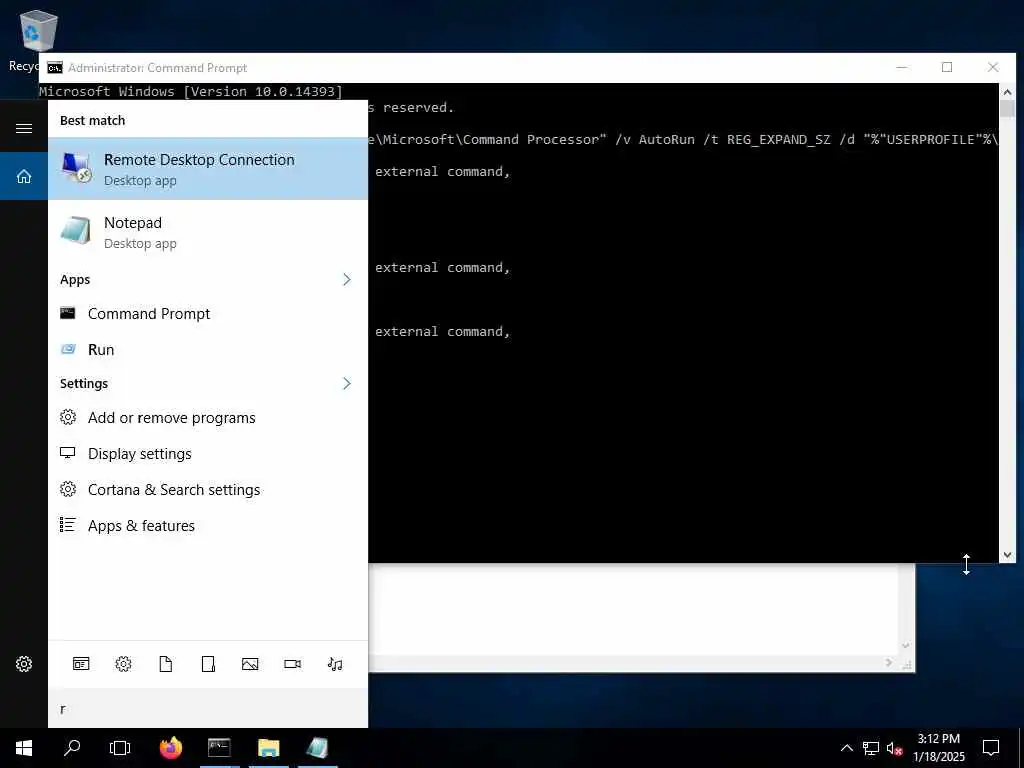Expand the Settings category arrow

347,383
